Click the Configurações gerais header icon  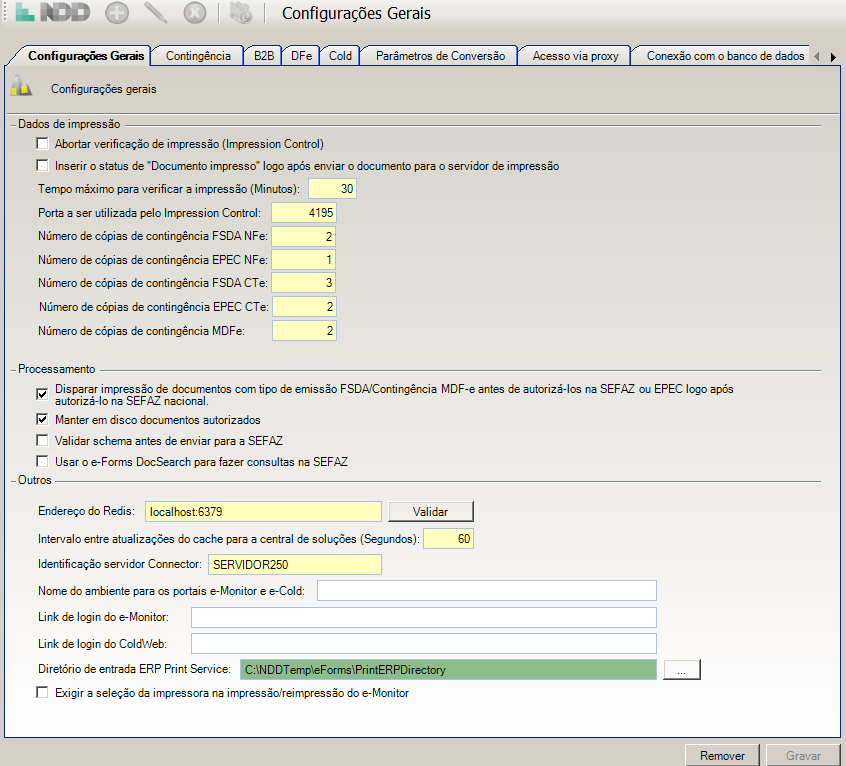coord(22,88)
